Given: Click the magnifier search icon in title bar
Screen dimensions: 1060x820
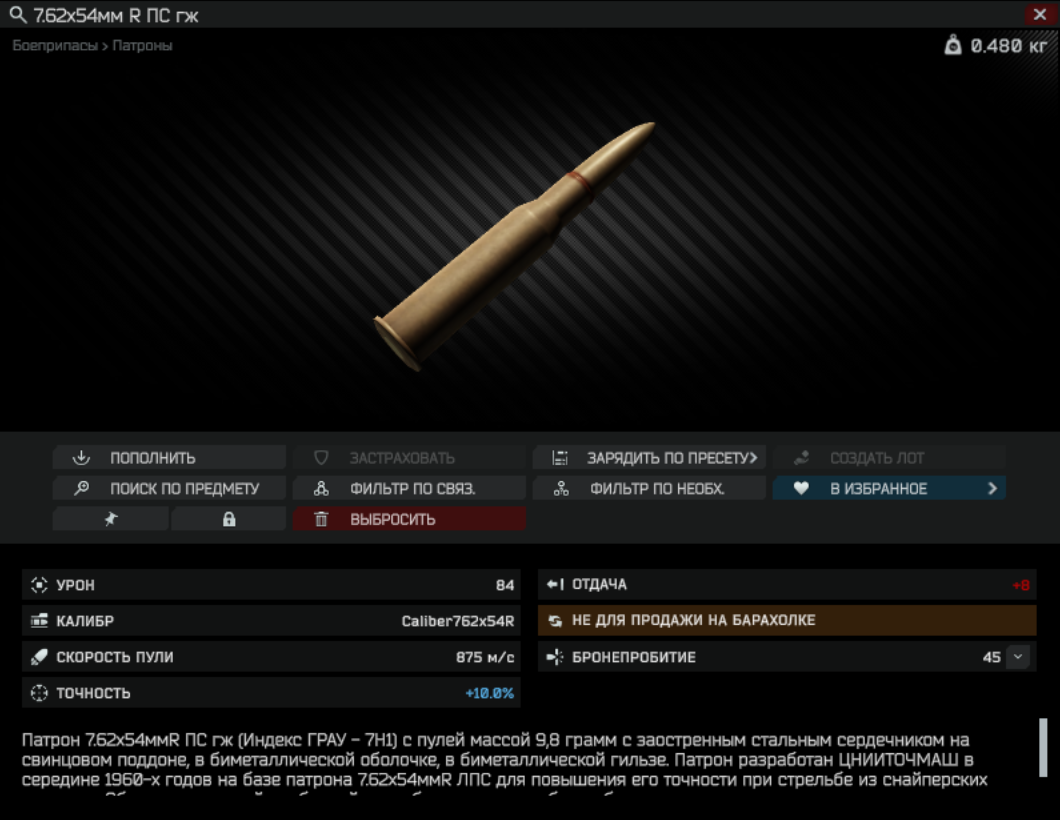Looking at the screenshot, I should [x=18, y=14].
